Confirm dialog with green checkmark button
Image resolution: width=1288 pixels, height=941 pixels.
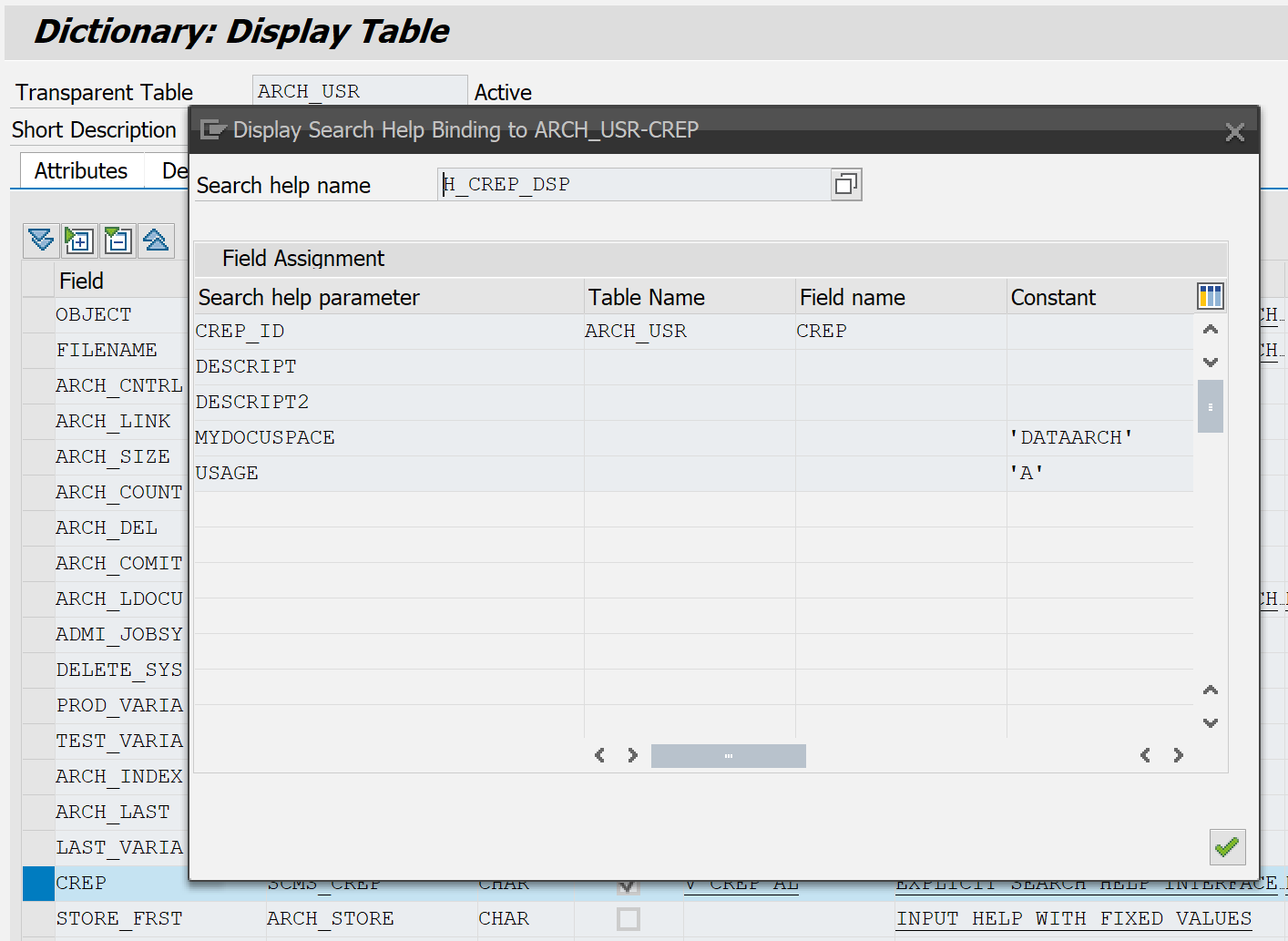tap(1227, 847)
